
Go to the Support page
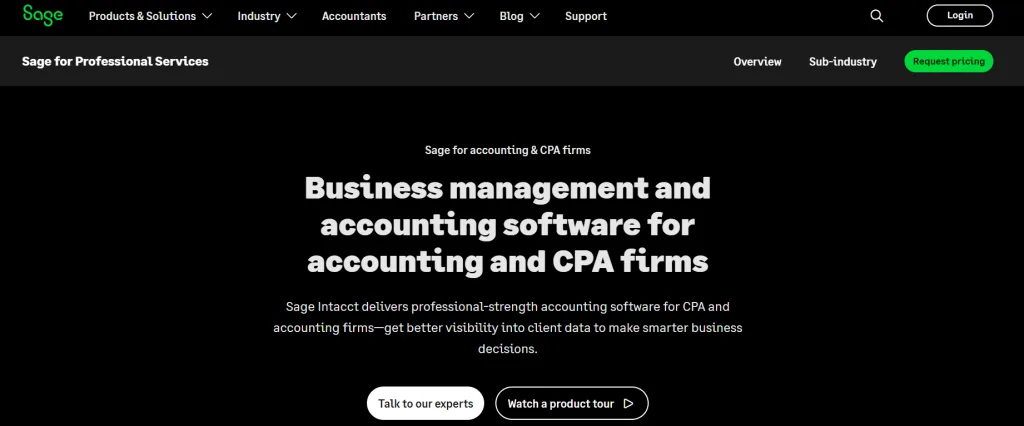[585, 16]
